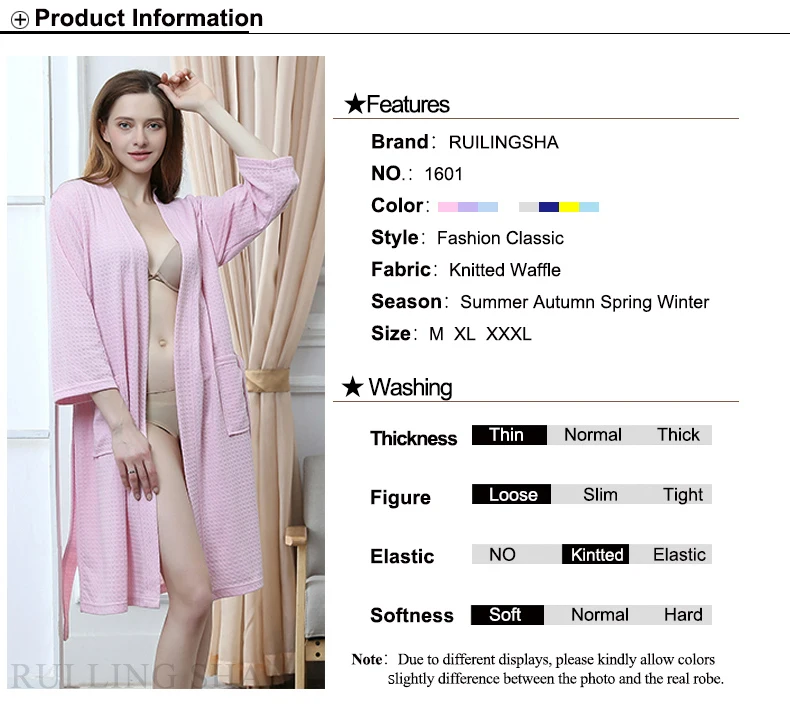Pick the navy blue color swatch
The height and width of the screenshot is (706, 790).
(549, 207)
